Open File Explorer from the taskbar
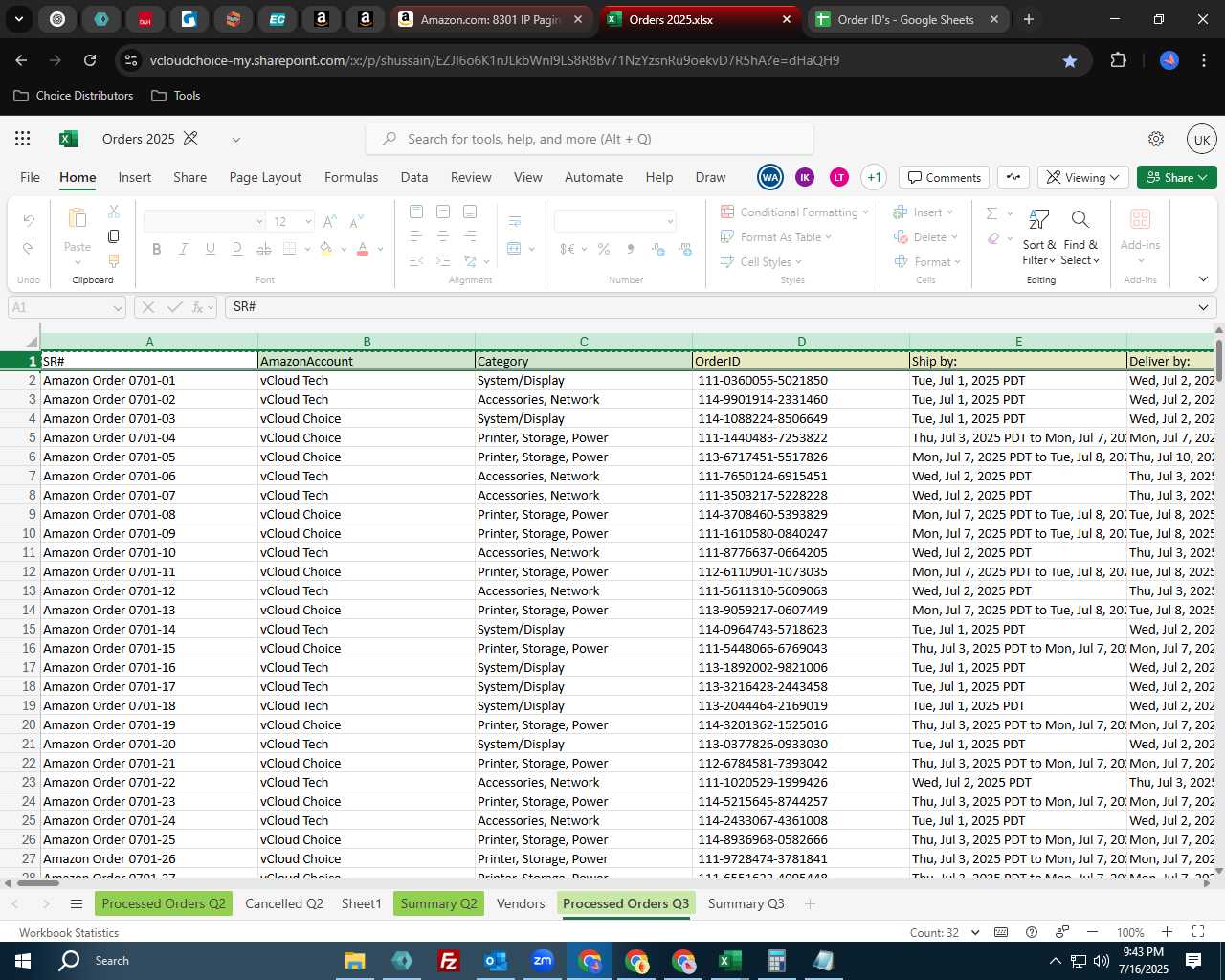This screenshot has width=1225, height=980. 355,961
